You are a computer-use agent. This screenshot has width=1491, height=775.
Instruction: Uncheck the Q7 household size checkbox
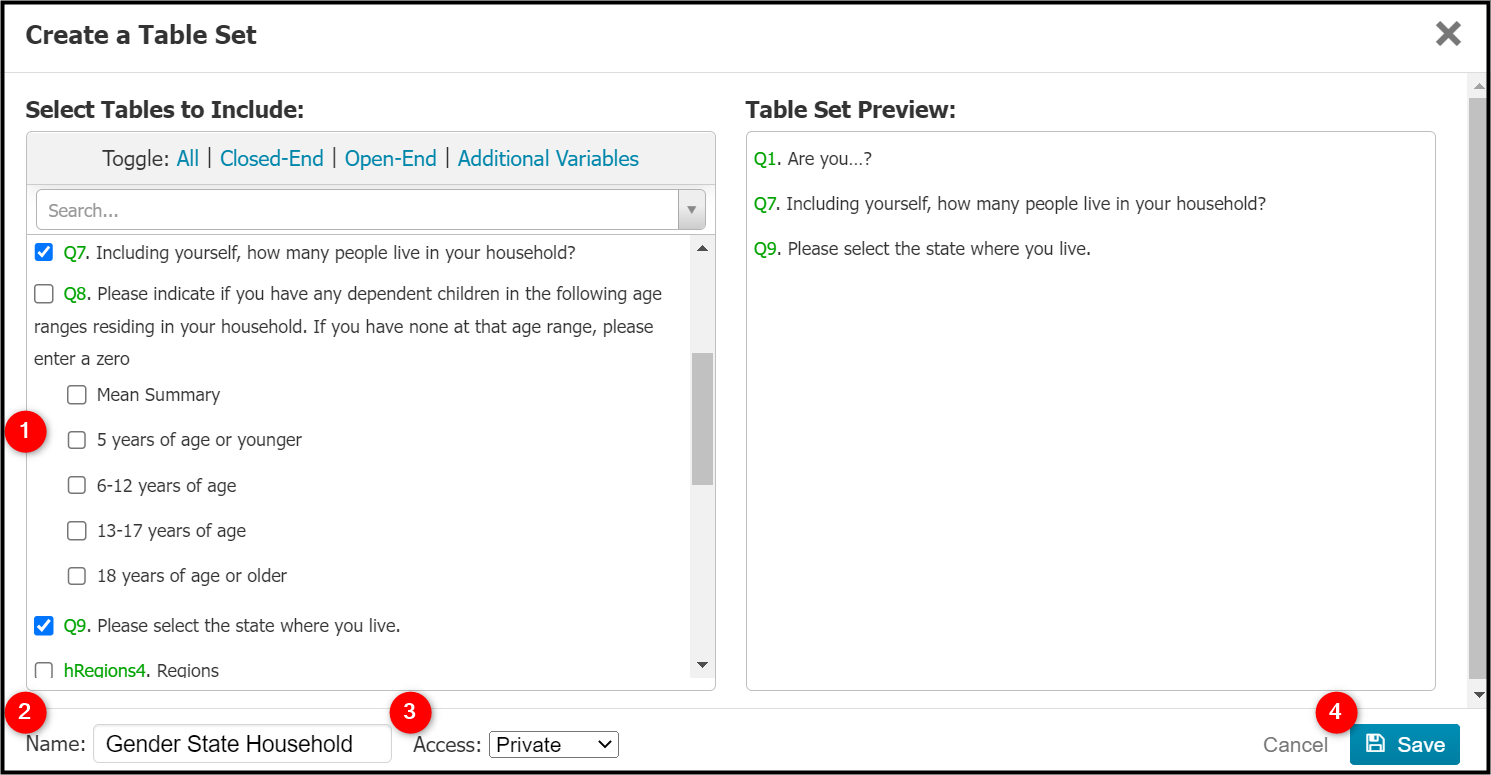click(x=44, y=252)
